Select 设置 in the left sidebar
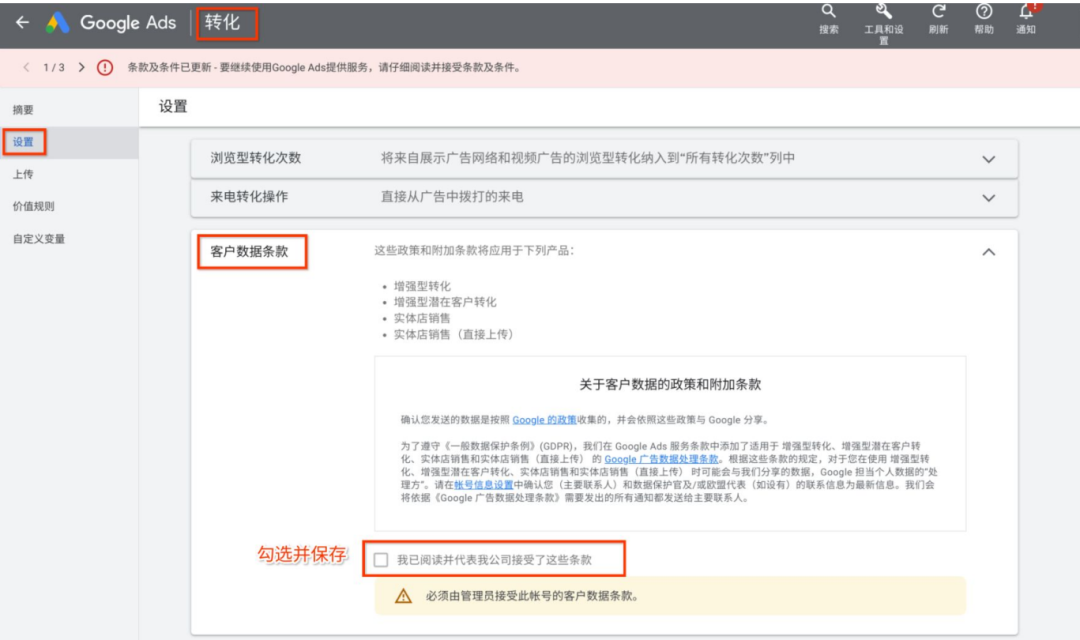This screenshot has width=1080, height=640. point(23,142)
